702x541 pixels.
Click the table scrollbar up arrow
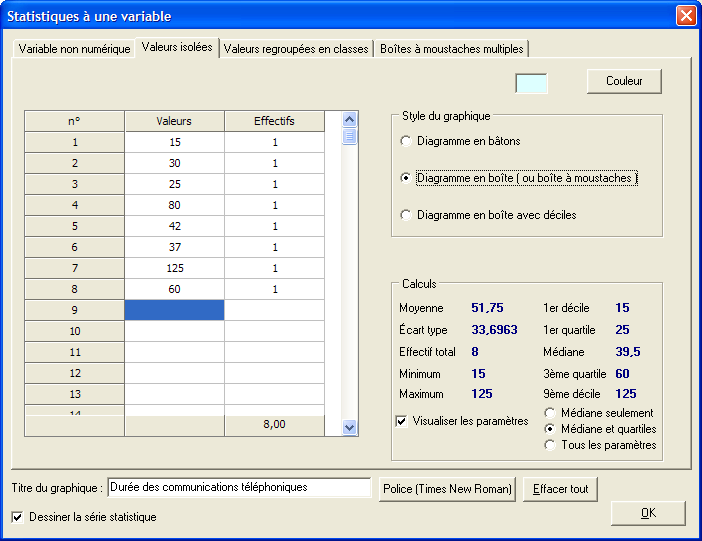[349, 119]
